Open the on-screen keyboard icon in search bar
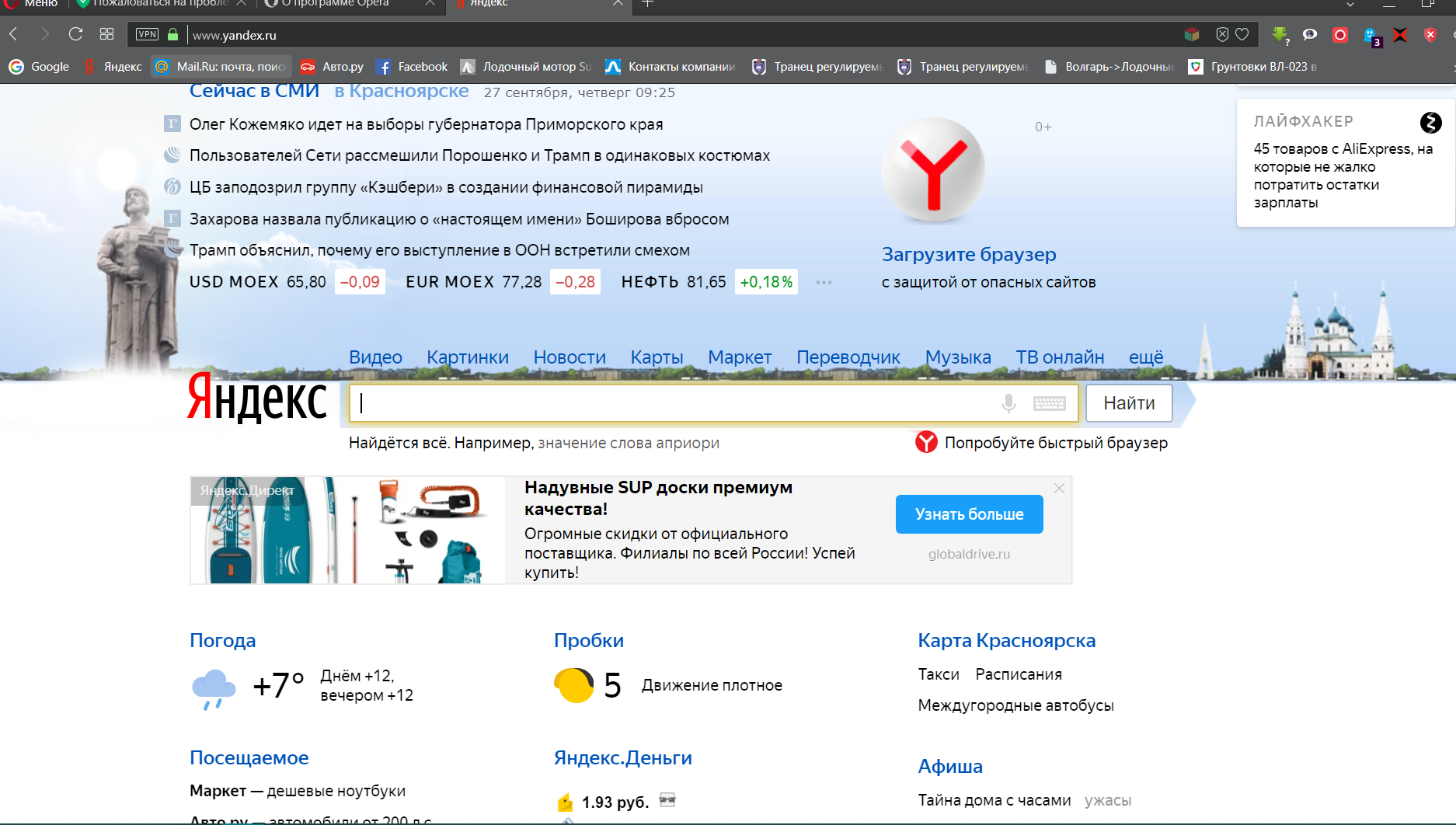Viewport: 1456px width, 825px height. tap(1050, 403)
